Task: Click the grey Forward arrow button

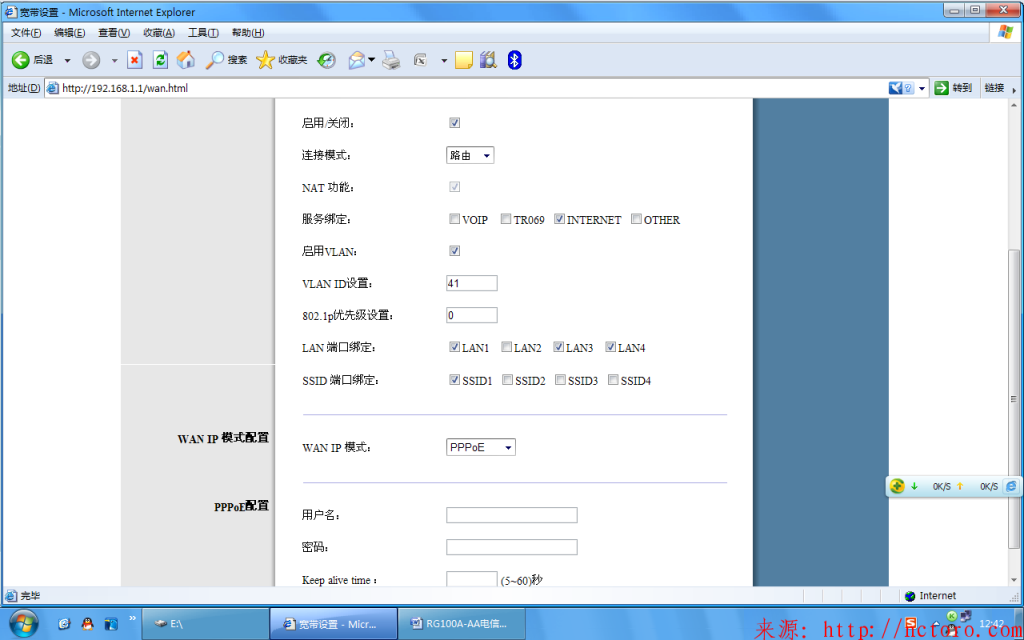Action: coord(91,60)
